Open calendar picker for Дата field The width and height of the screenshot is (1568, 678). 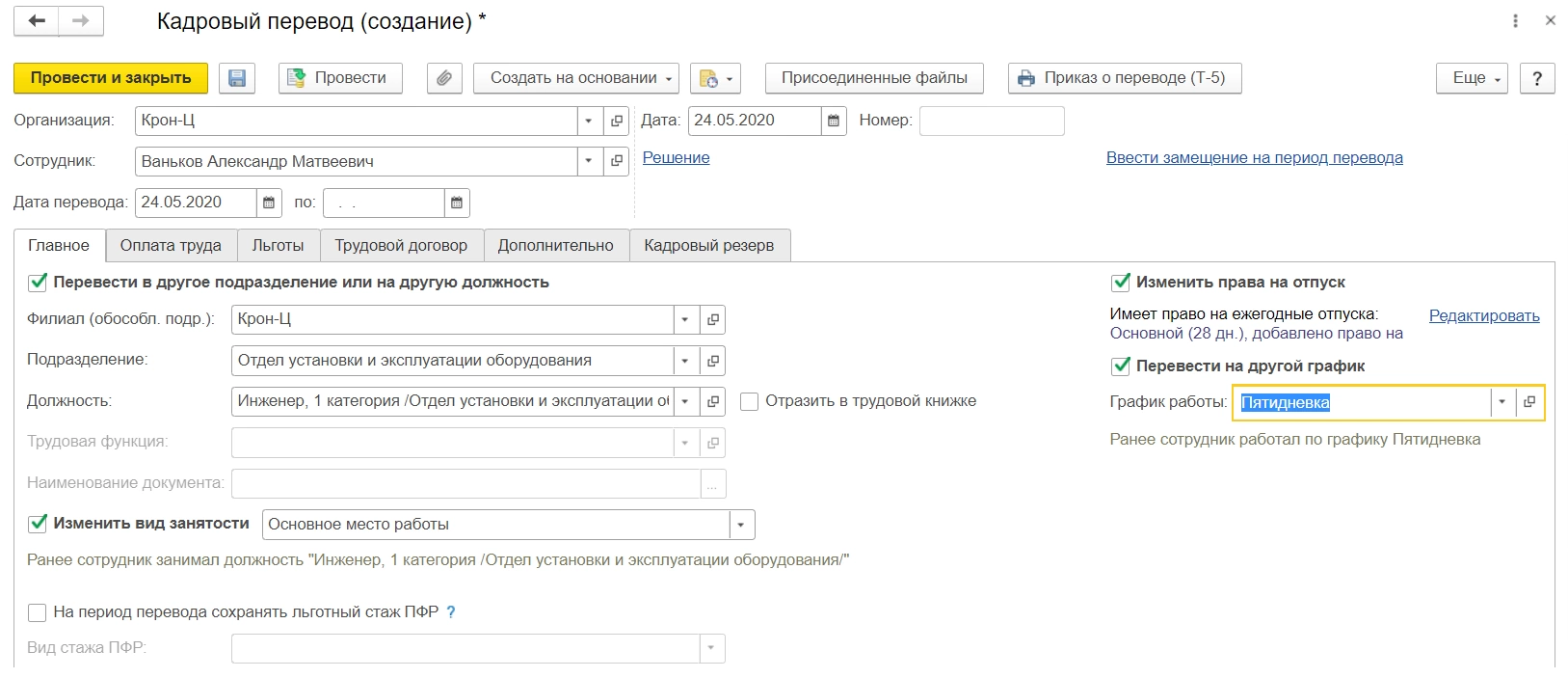pyautogui.click(x=834, y=121)
